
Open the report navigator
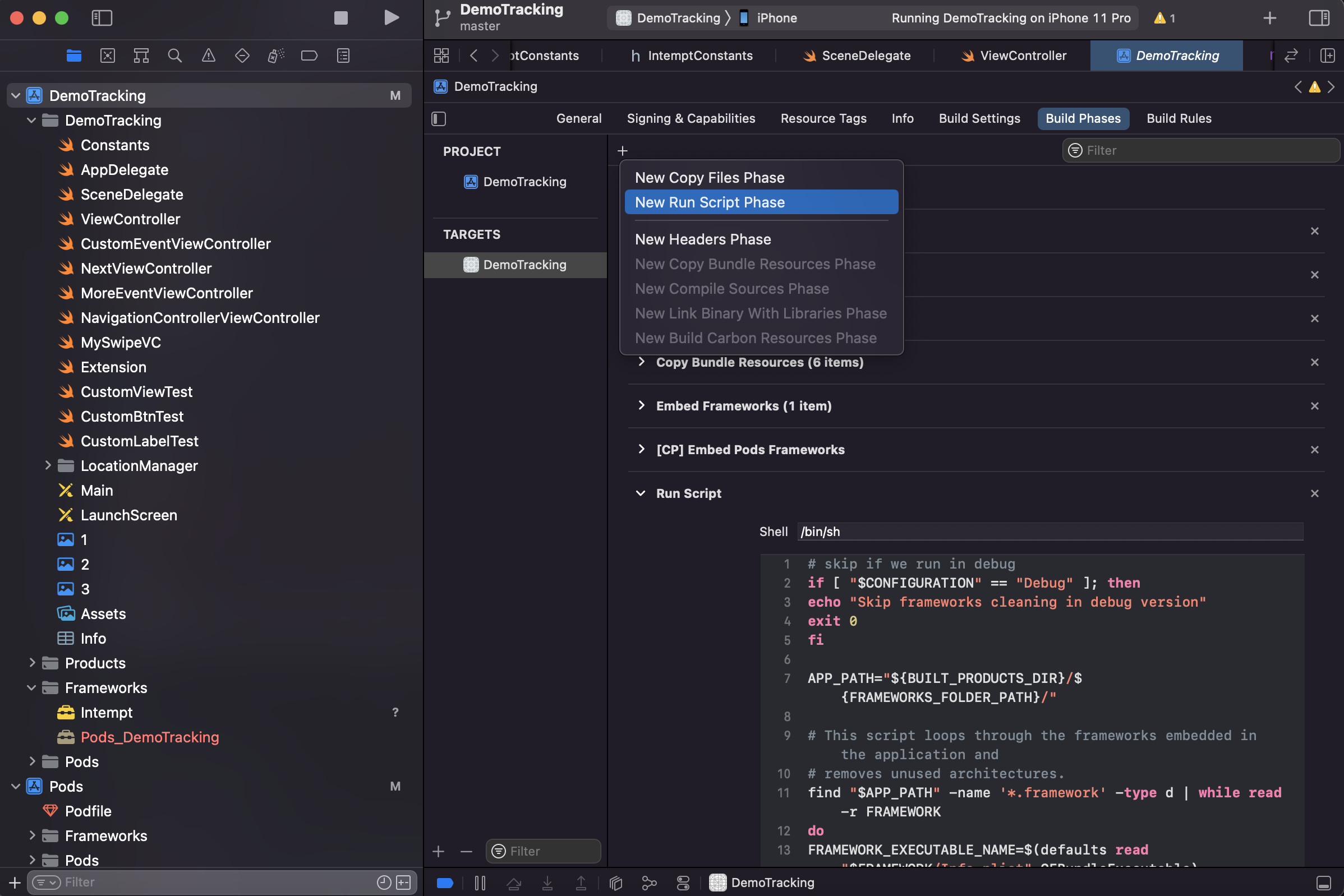pos(343,56)
